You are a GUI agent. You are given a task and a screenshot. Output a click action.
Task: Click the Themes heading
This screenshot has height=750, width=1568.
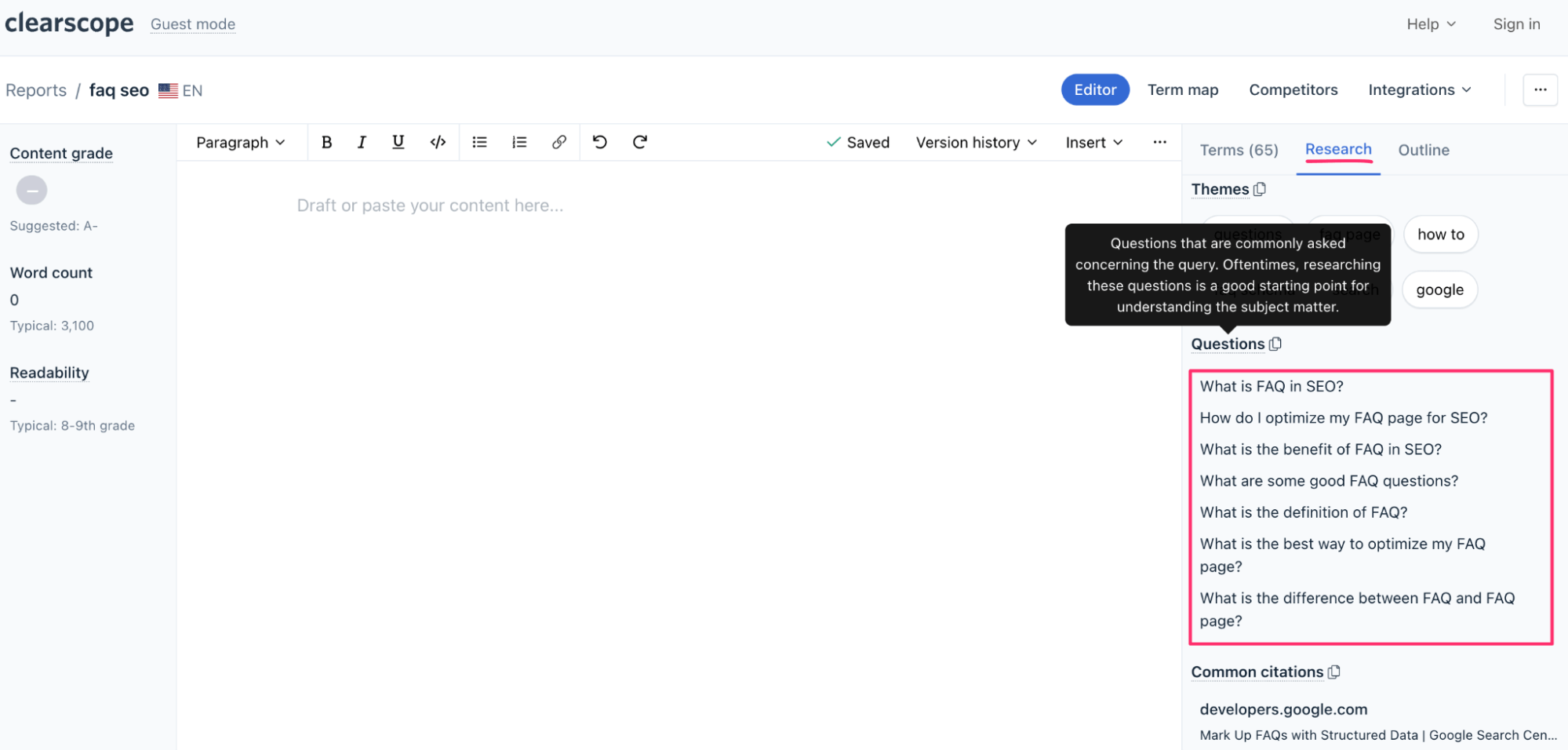click(x=1220, y=189)
